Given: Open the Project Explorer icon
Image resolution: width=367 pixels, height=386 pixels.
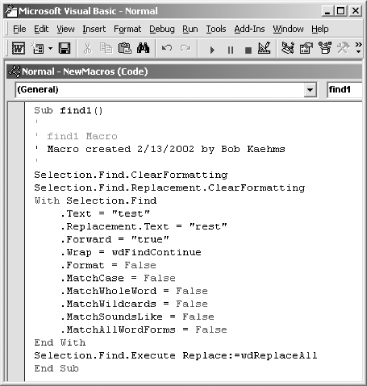Looking at the screenshot, I should (x=288, y=49).
